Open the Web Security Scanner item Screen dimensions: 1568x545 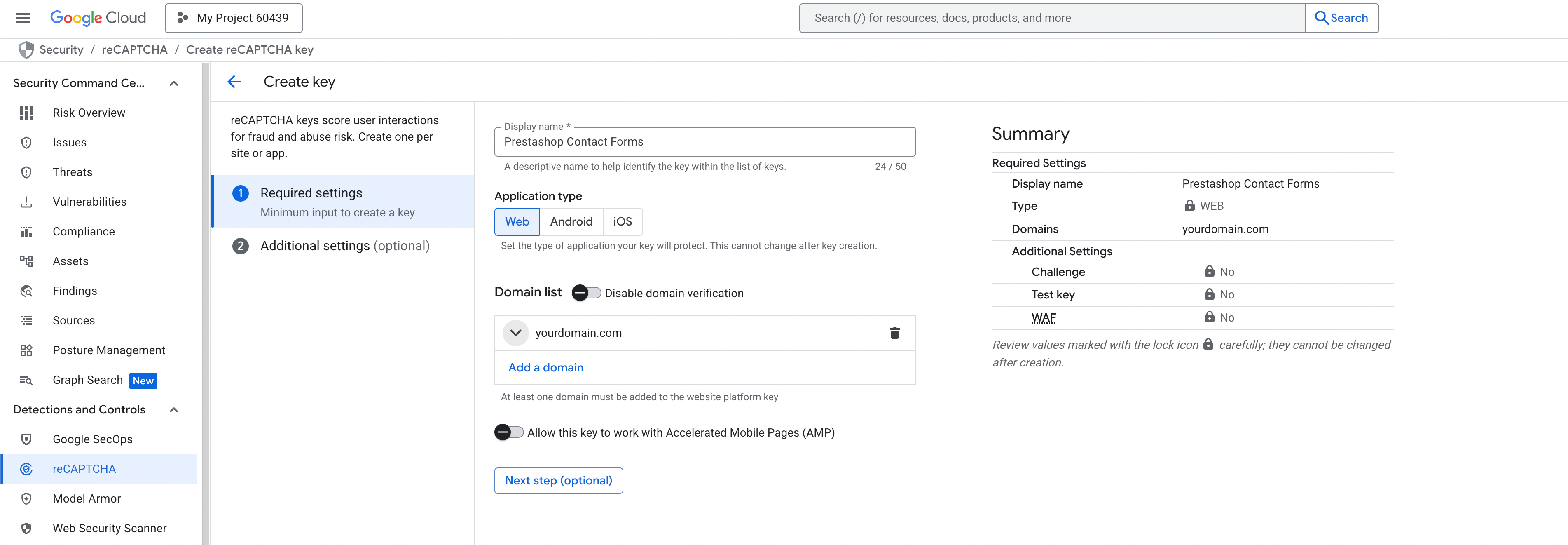click(109, 528)
